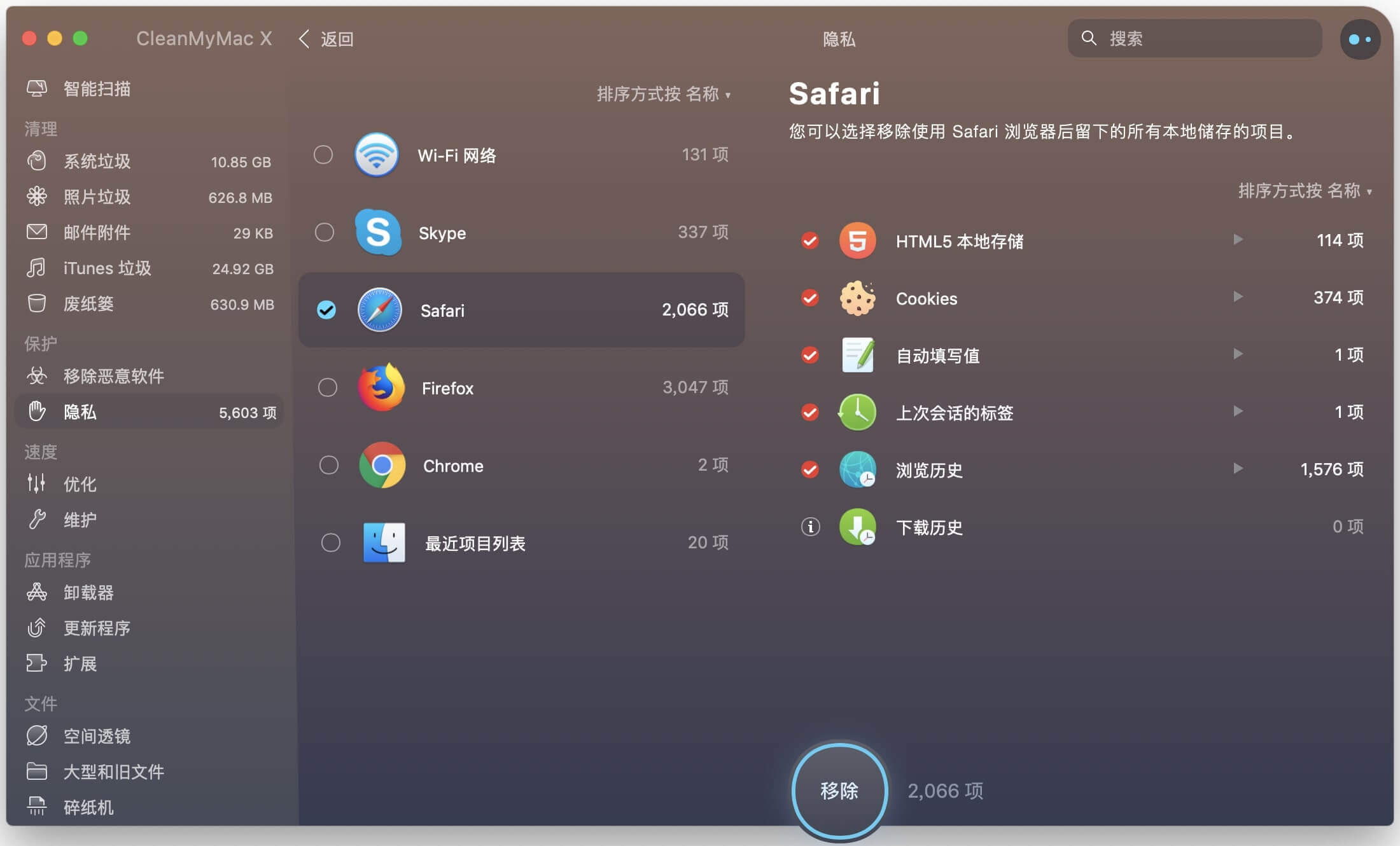The height and width of the screenshot is (846, 1400).
Task: Uncheck the HTML5 本地存储 checkbox
Action: (x=810, y=240)
